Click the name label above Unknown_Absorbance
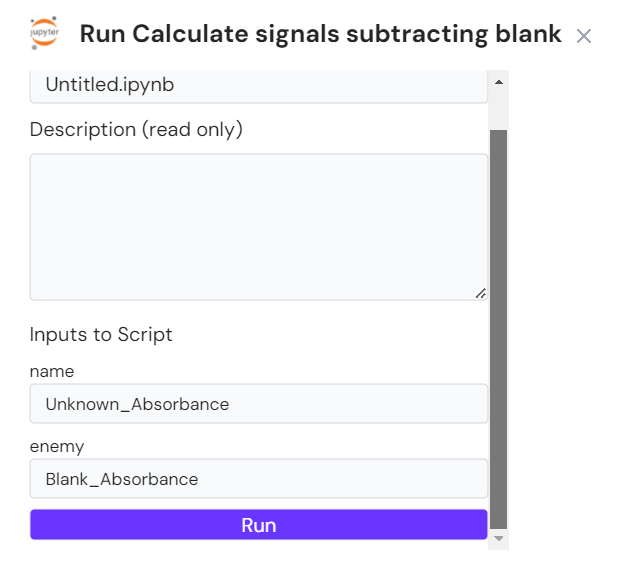The height and width of the screenshot is (561, 631). pos(52,372)
